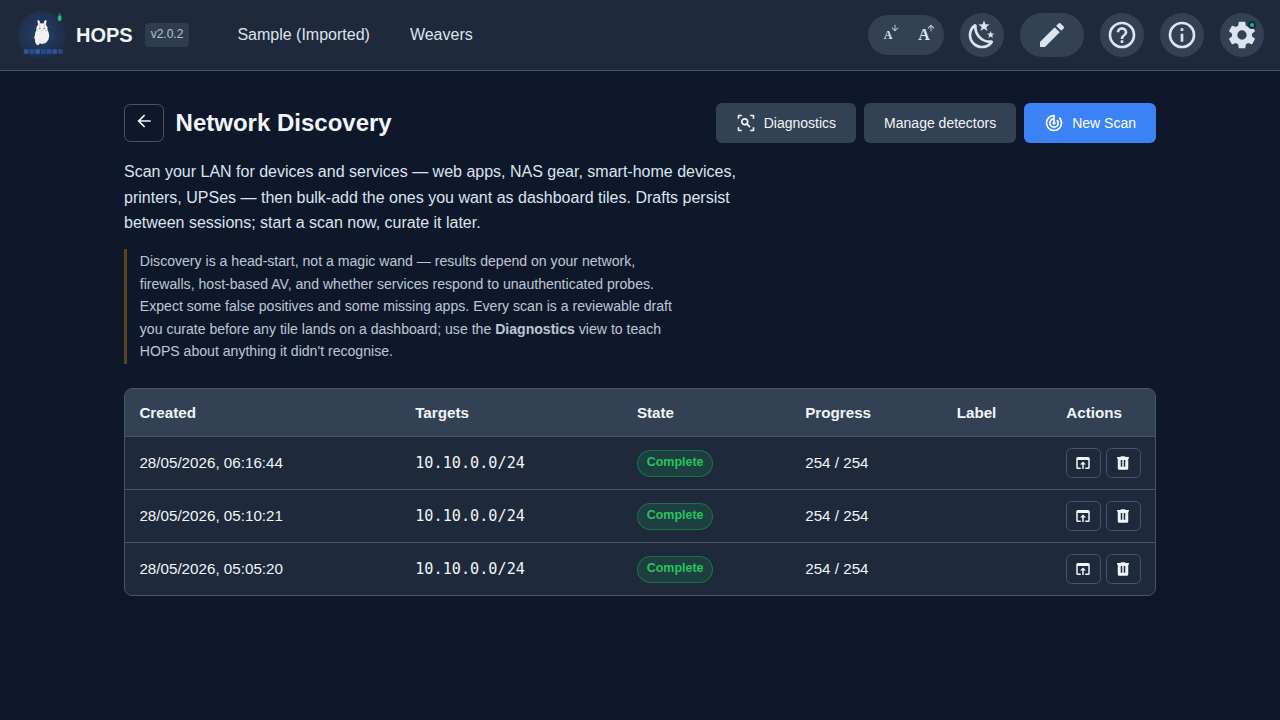Open the Diagnostics view button
Image resolution: width=1280 pixels, height=720 pixels.
point(786,123)
